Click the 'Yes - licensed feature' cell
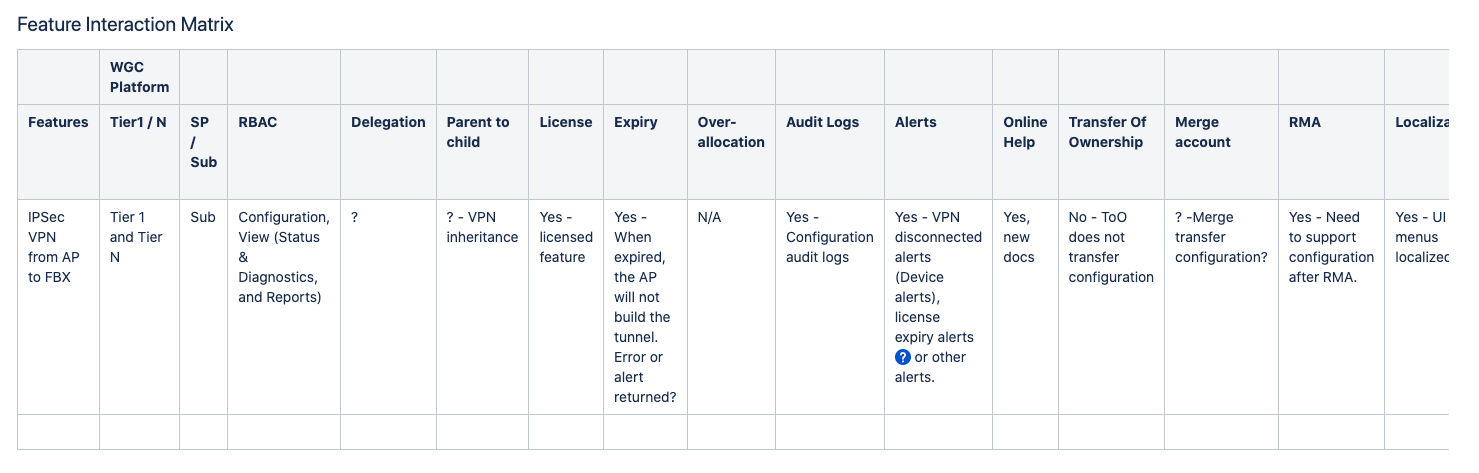 [565, 237]
